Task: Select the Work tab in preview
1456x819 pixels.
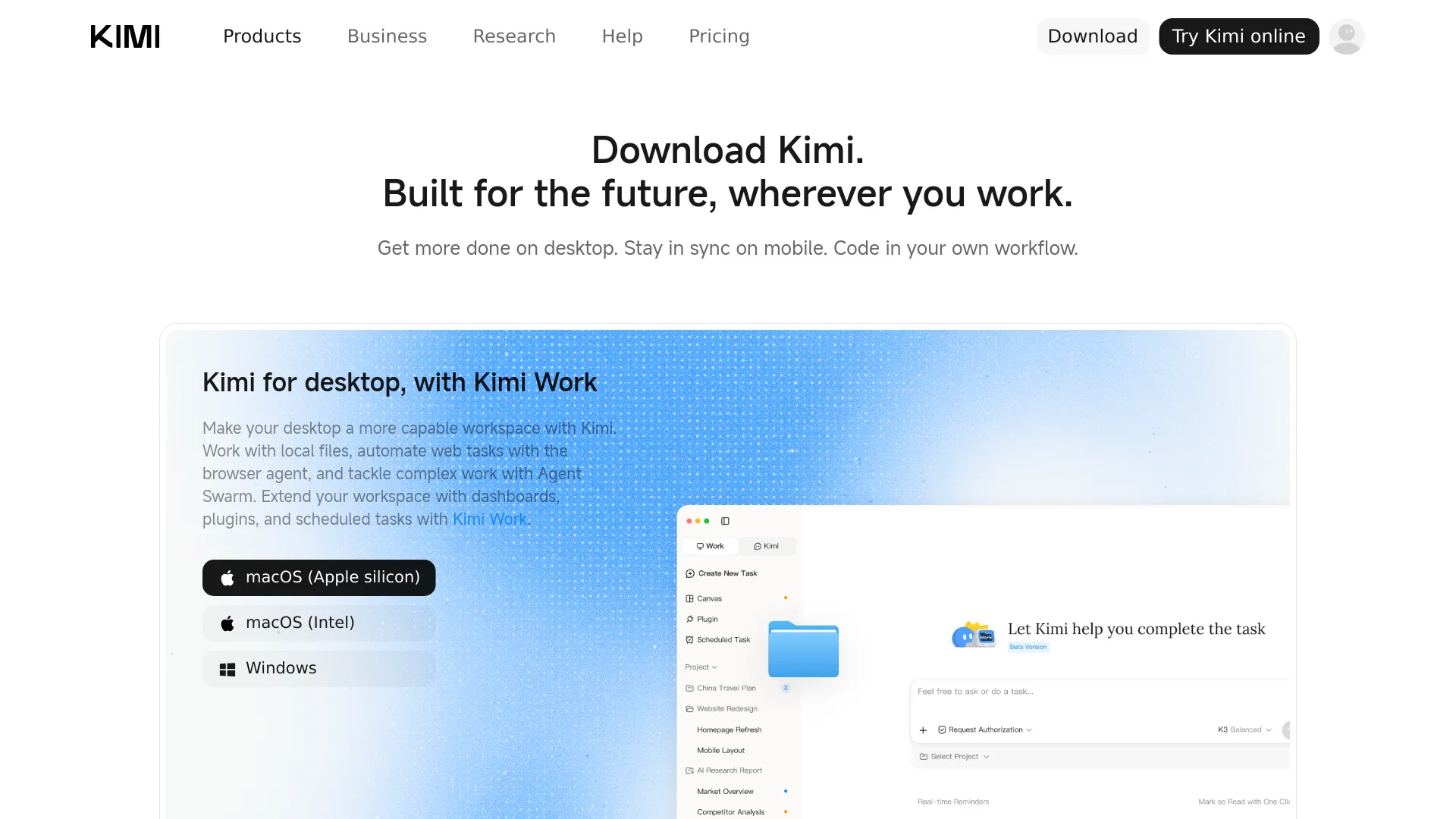Action: (711, 546)
